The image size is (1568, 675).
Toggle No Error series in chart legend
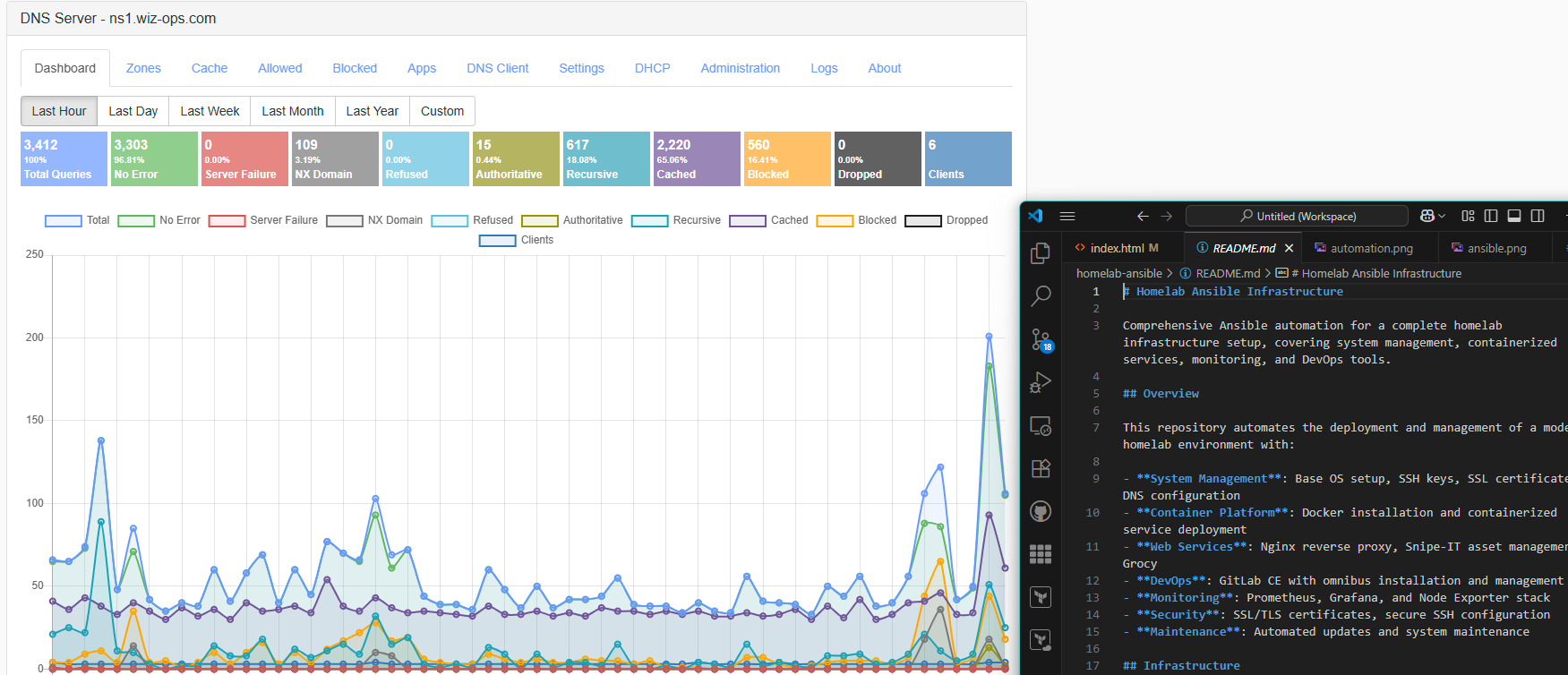click(x=159, y=220)
